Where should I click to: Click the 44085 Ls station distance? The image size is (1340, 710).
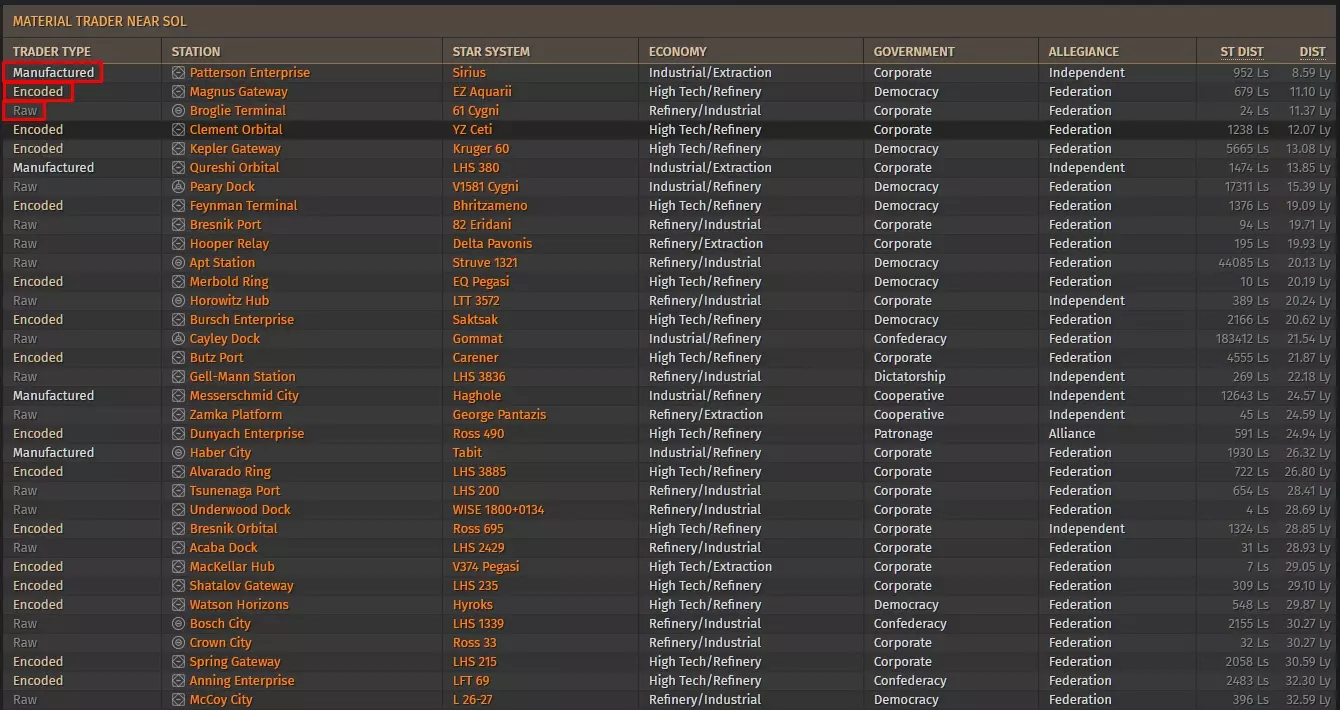pos(1245,263)
